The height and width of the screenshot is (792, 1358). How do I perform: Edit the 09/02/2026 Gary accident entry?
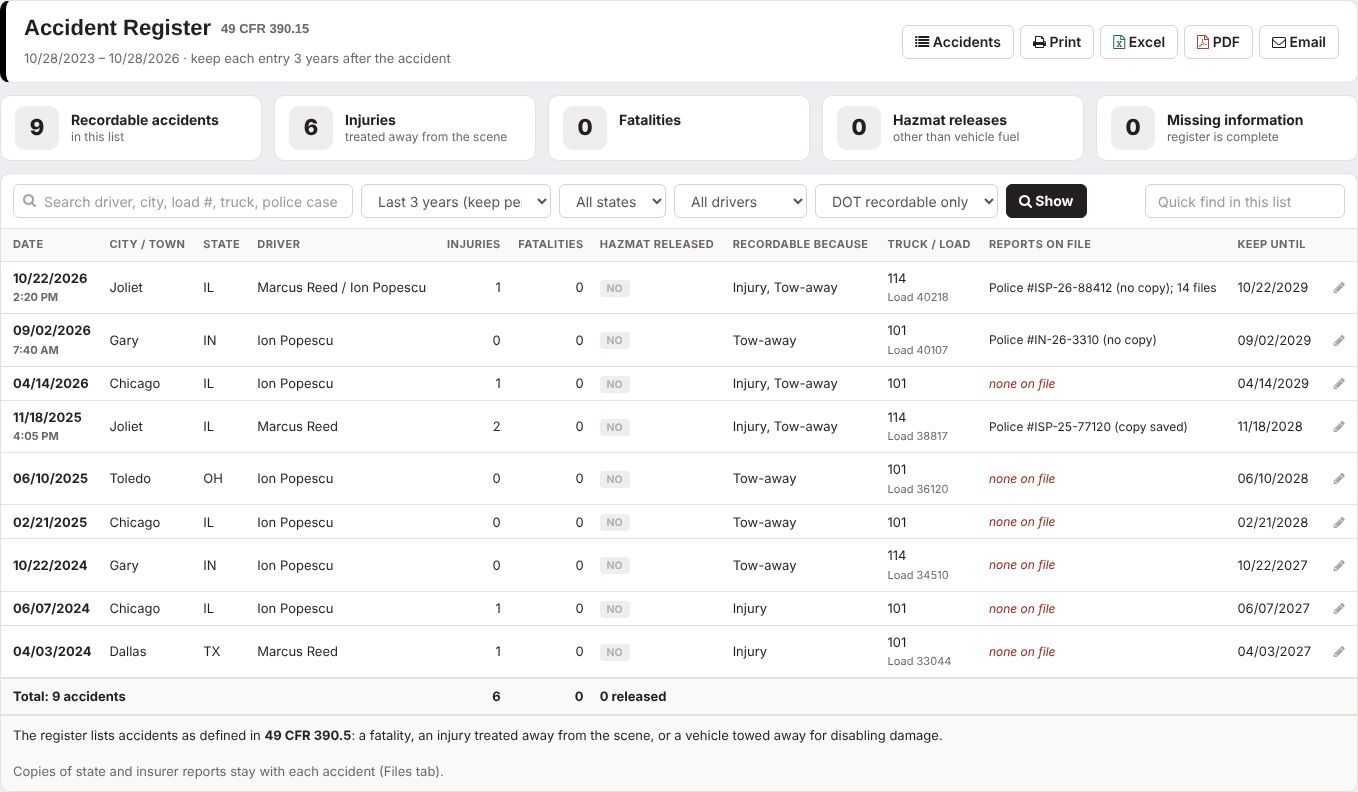point(1339,341)
